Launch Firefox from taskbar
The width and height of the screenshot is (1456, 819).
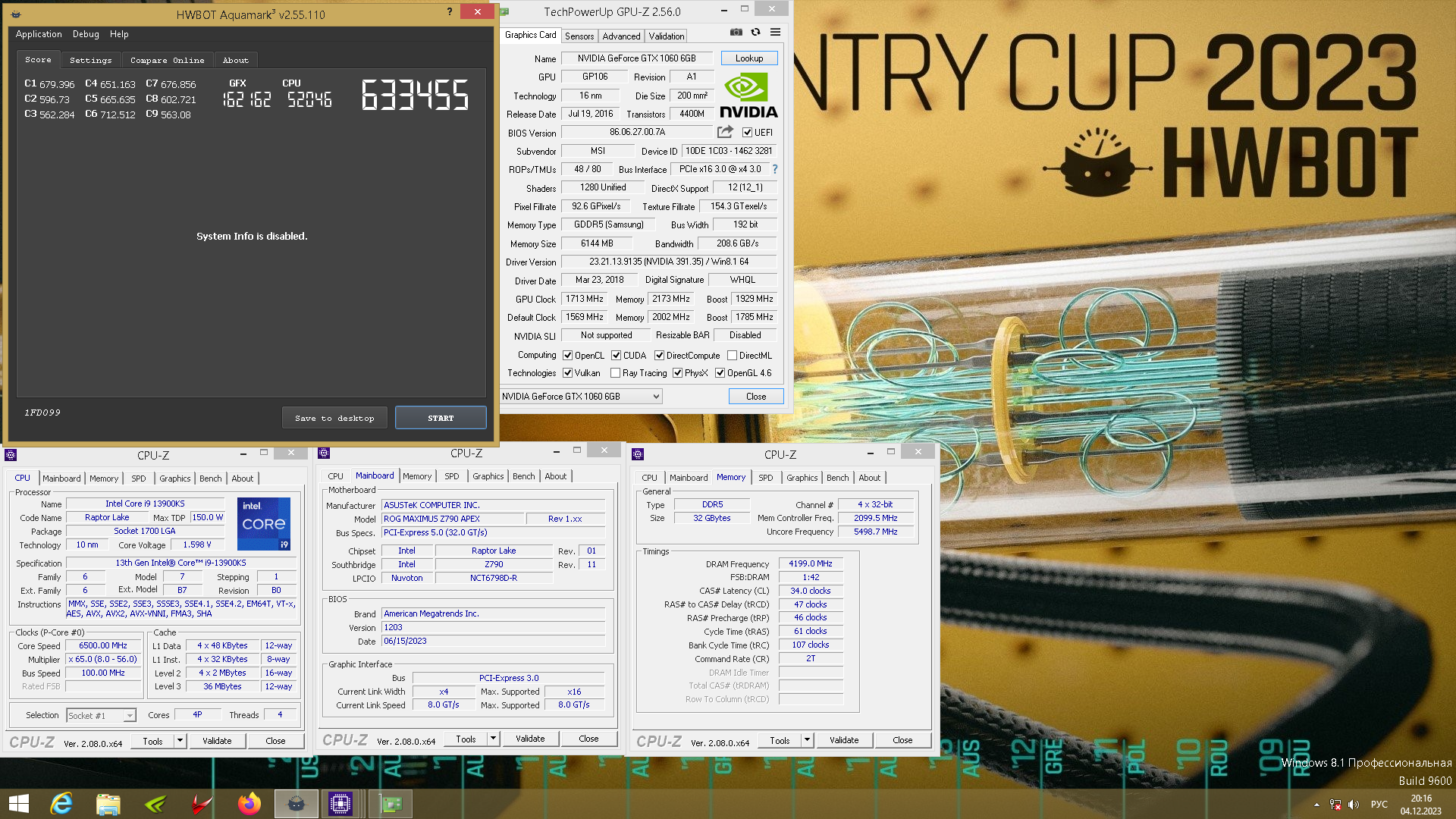(x=249, y=804)
